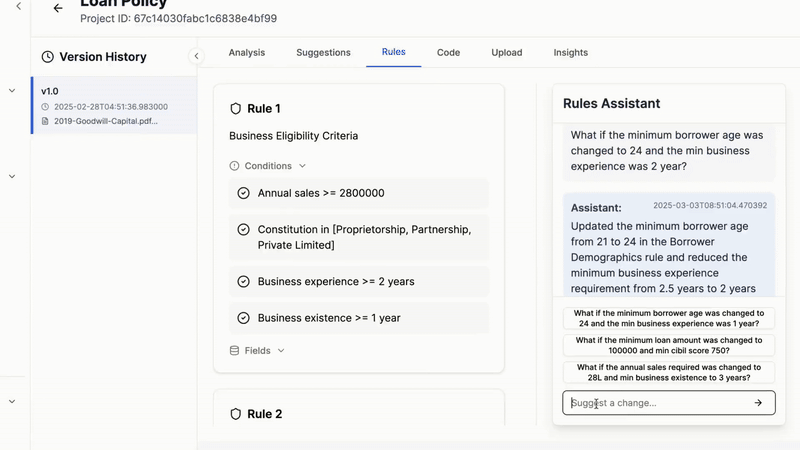Click the Suggest a change input field
Image resolution: width=800 pixels, height=450 pixels.
coord(655,403)
